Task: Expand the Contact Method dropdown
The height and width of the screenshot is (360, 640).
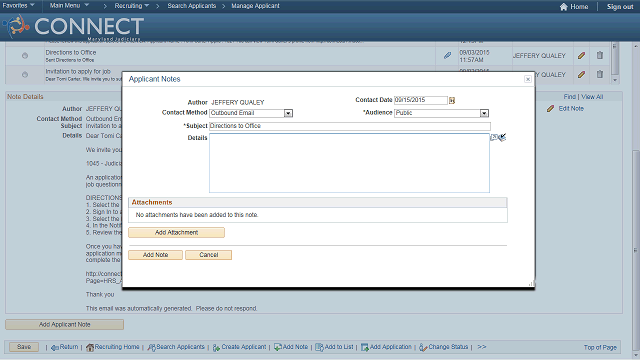Action: [288, 113]
